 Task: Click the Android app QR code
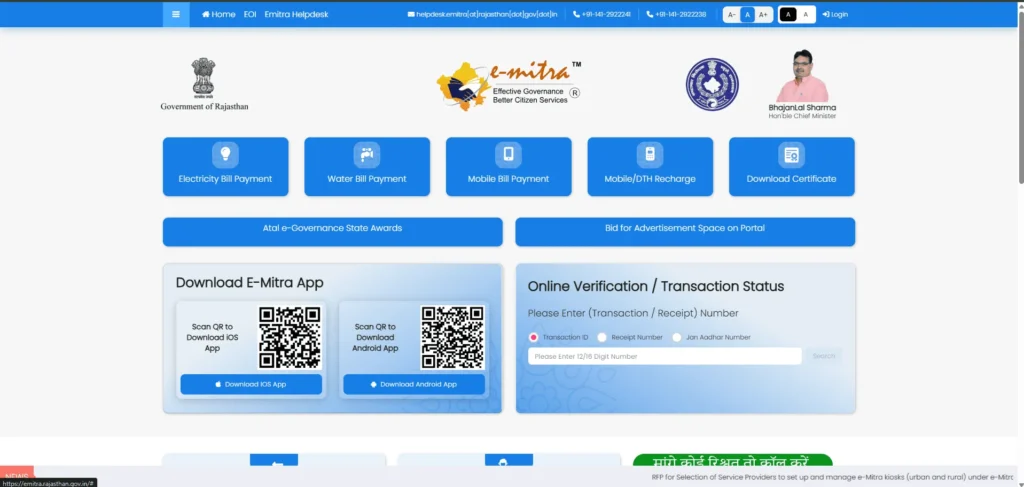coord(453,338)
